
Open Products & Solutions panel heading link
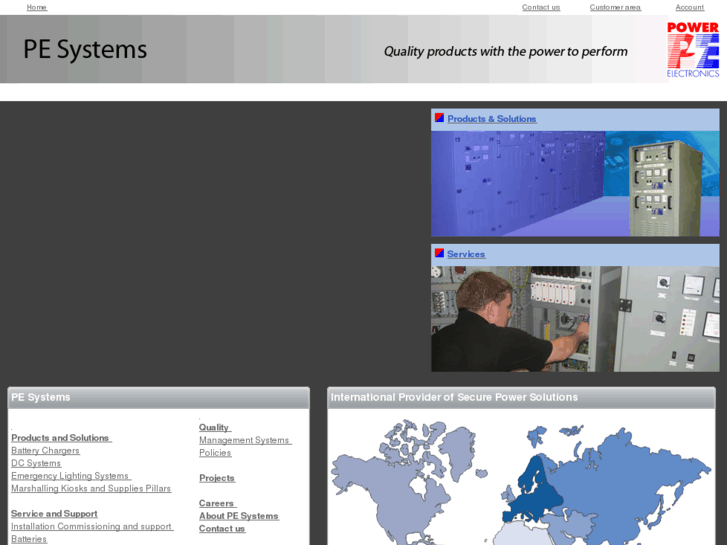[x=491, y=119]
